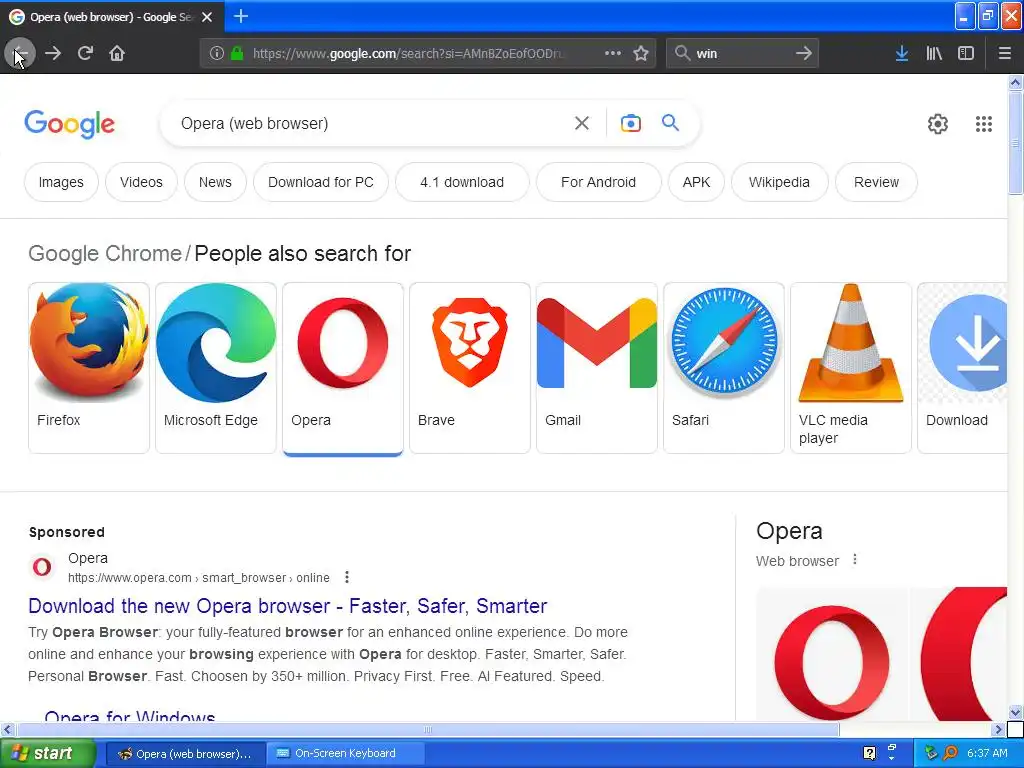Click the vertical scrollbar up arrow
Viewport: 1024px width, 768px height.
[x=1015, y=82]
